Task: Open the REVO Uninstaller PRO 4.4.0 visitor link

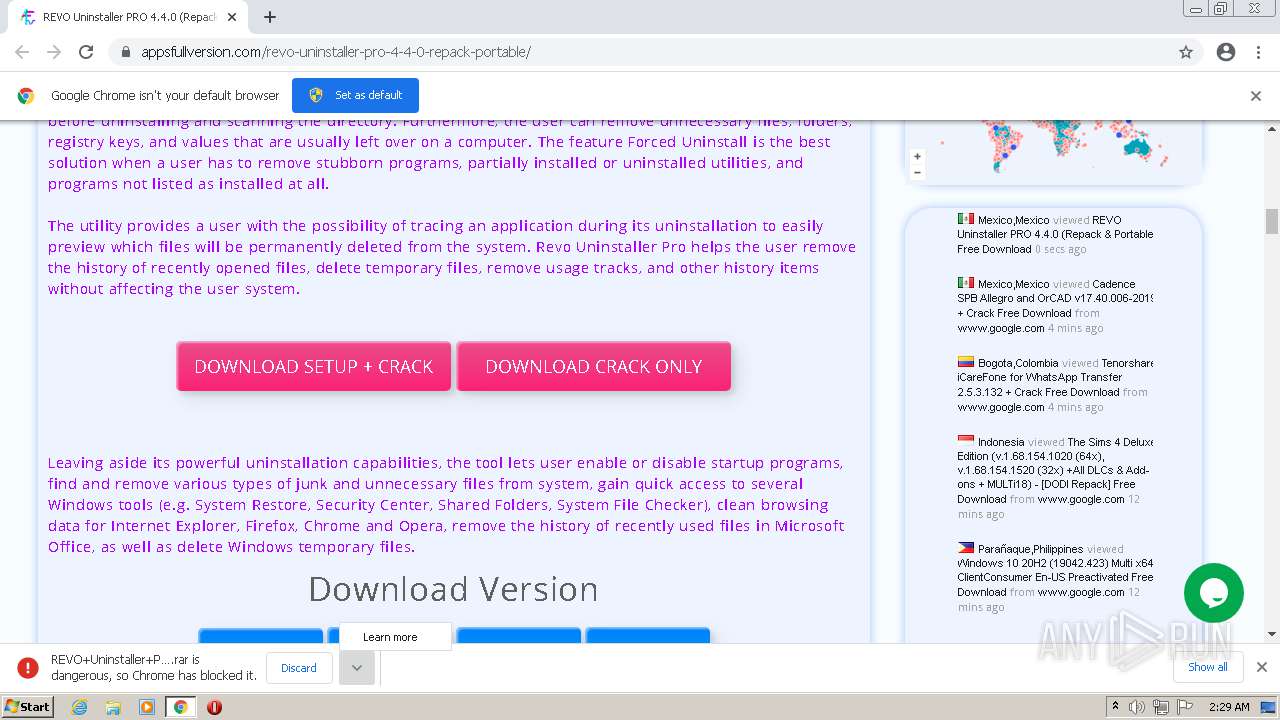Action: coord(1055,234)
